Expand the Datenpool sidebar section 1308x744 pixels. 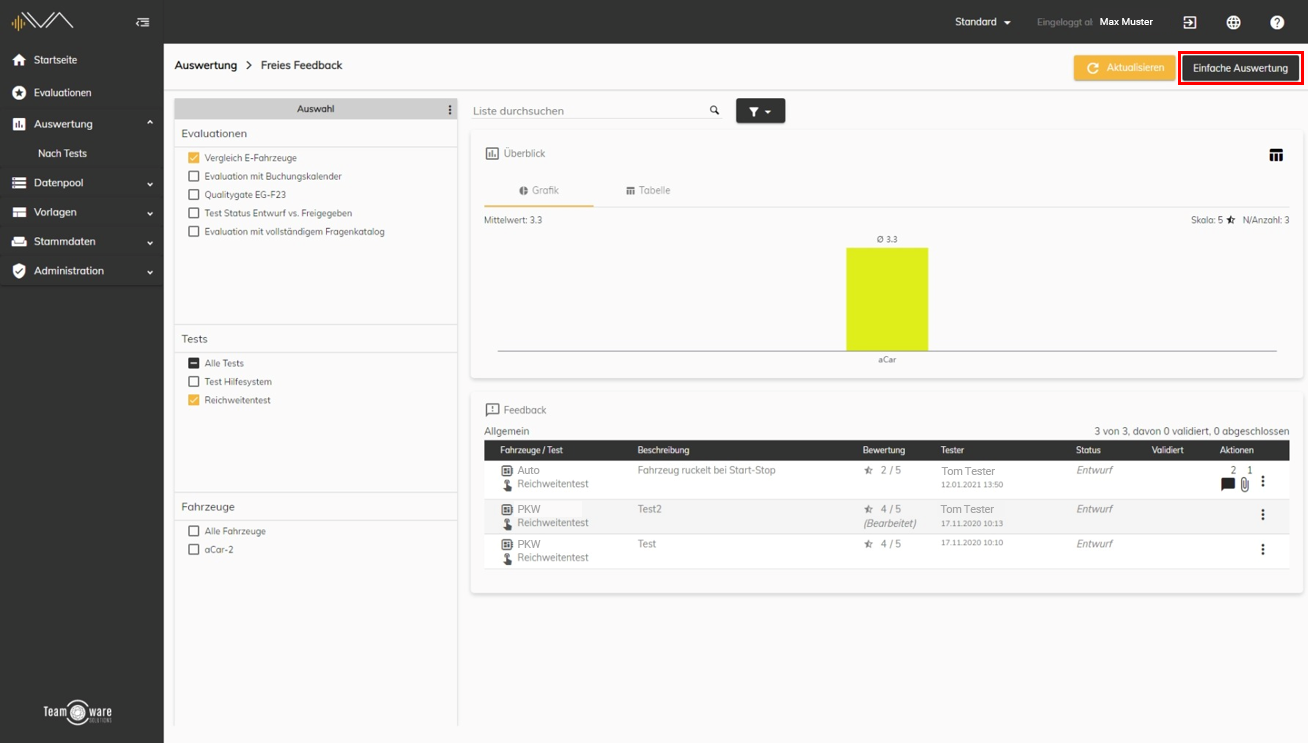tap(150, 184)
